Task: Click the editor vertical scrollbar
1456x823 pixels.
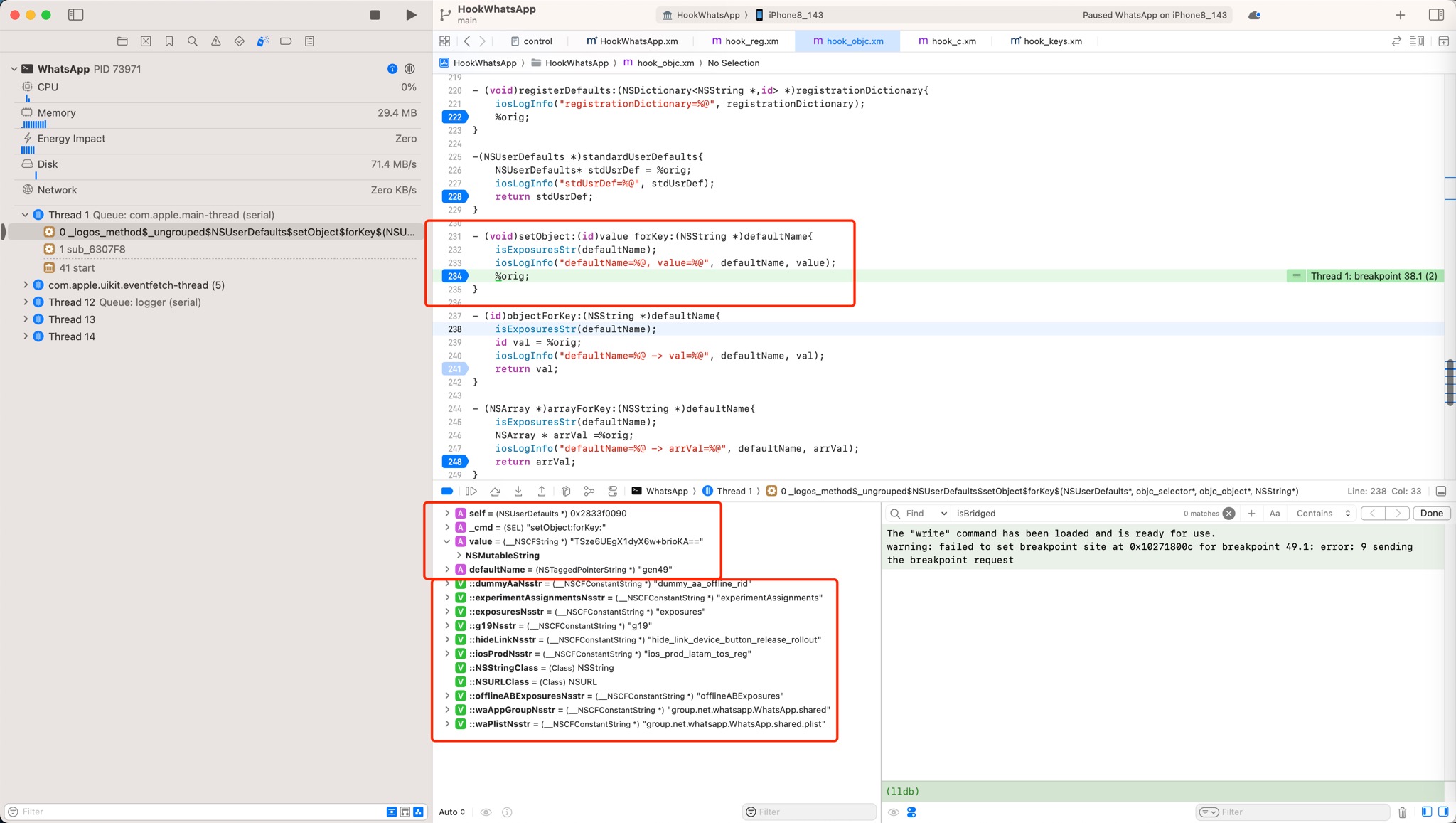Action: [x=1450, y=383]
